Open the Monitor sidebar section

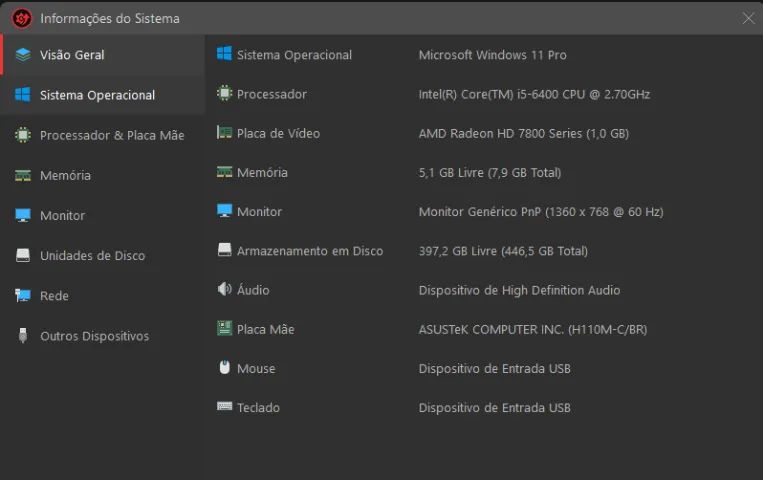point(102,215)
